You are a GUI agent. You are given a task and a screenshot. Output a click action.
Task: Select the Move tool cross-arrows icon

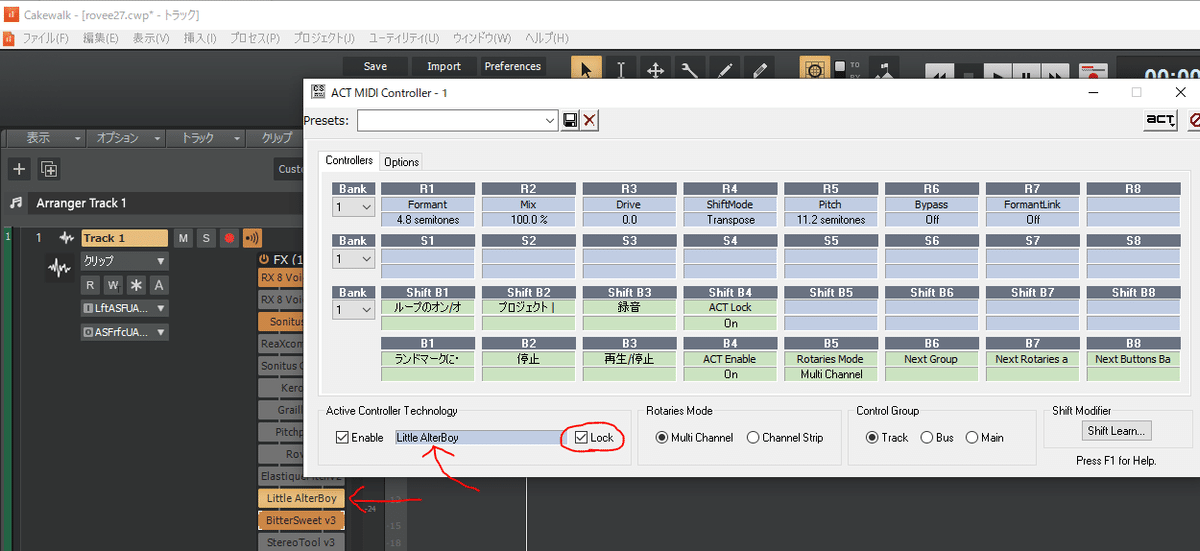click(656, 70)
